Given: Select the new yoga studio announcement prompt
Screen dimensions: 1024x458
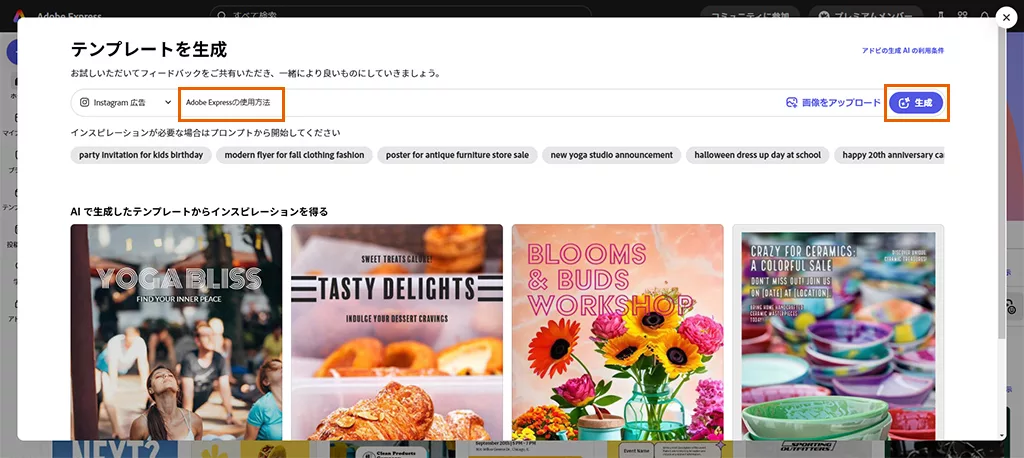Looking at the screenshot, I should click(x=611, y=155).
